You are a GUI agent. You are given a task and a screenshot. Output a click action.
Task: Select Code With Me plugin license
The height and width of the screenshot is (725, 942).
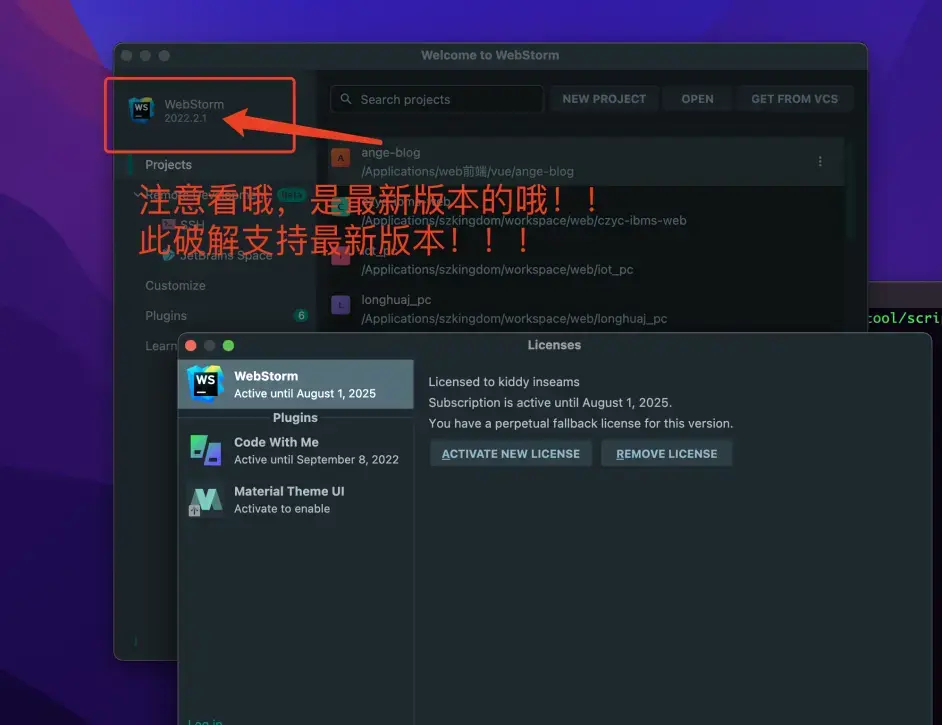click(x=296, y=450)
